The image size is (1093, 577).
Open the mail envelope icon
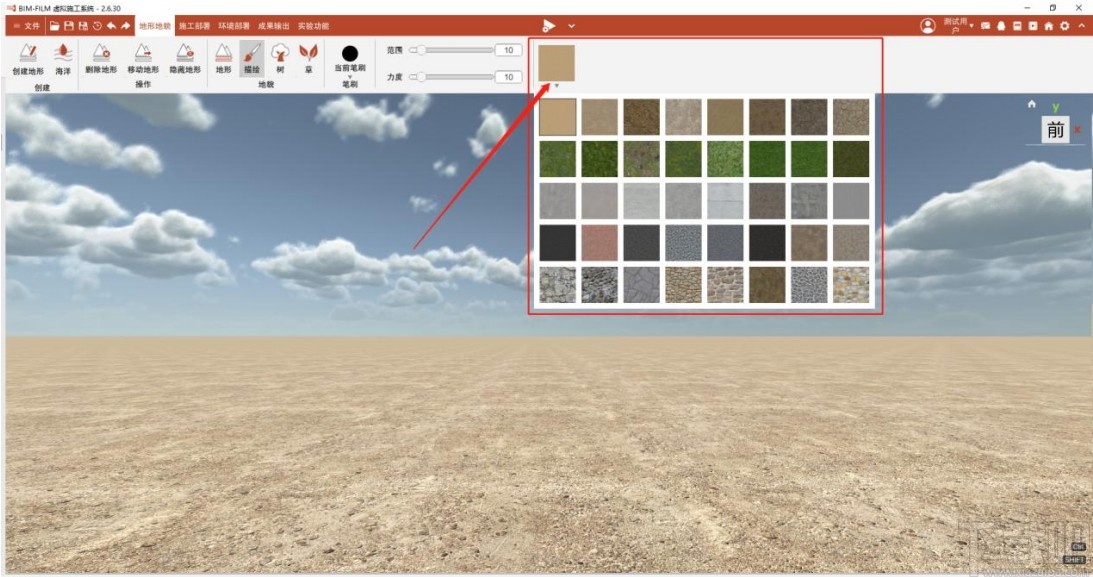click(x=986, y=26)
